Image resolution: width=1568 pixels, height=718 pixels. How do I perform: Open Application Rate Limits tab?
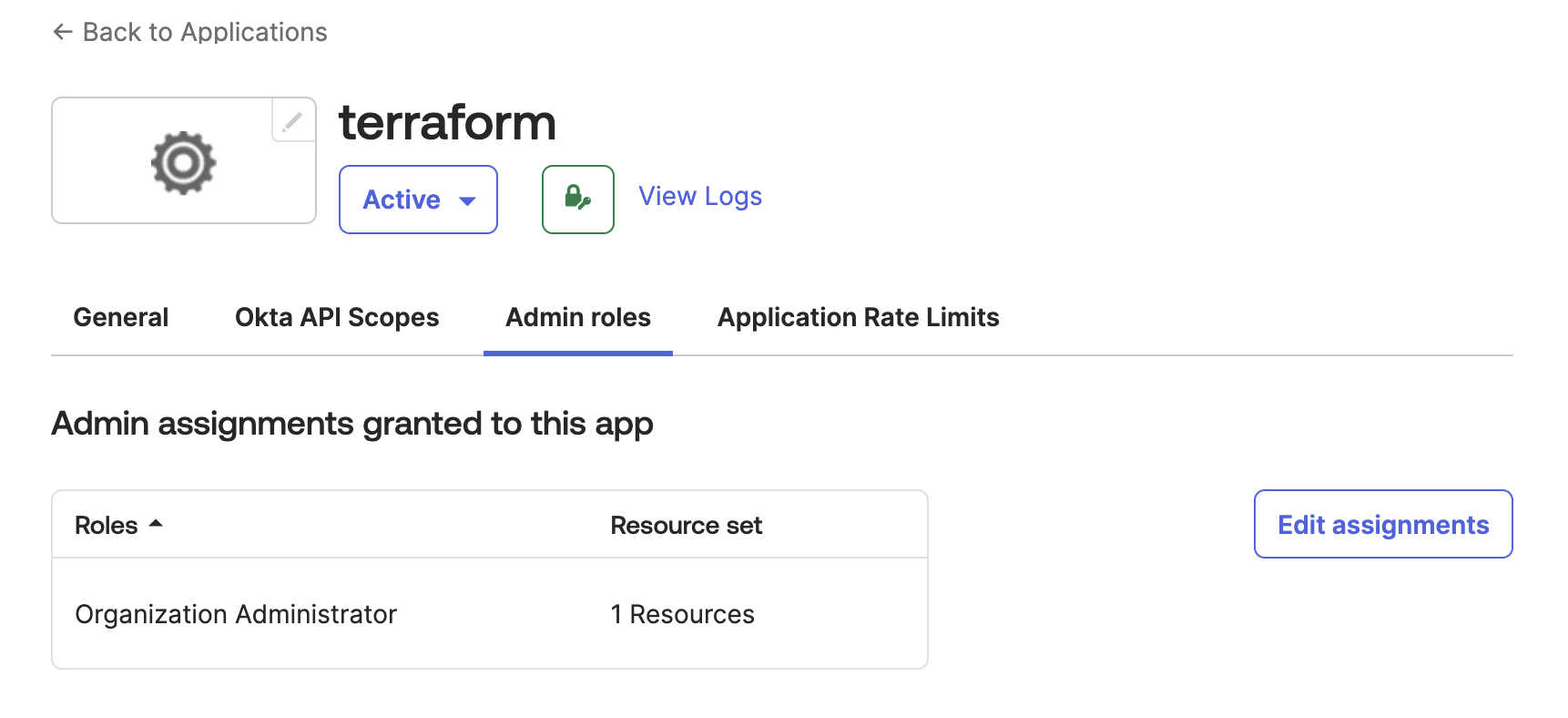click(x=859, y=317)
